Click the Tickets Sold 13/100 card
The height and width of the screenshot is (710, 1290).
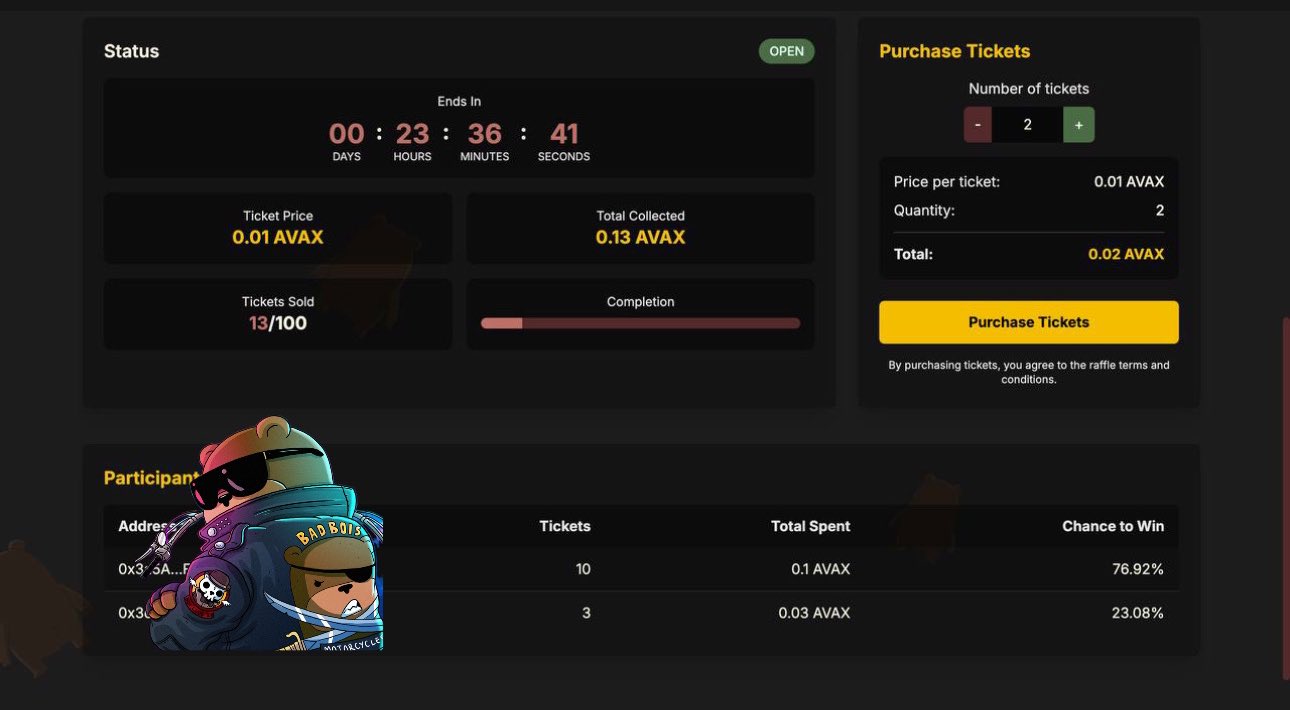click(278, 314)
